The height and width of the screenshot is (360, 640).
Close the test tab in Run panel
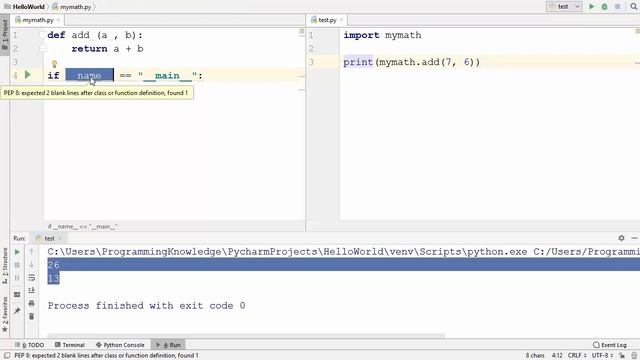pyautogui.click(x=60, y=238)
